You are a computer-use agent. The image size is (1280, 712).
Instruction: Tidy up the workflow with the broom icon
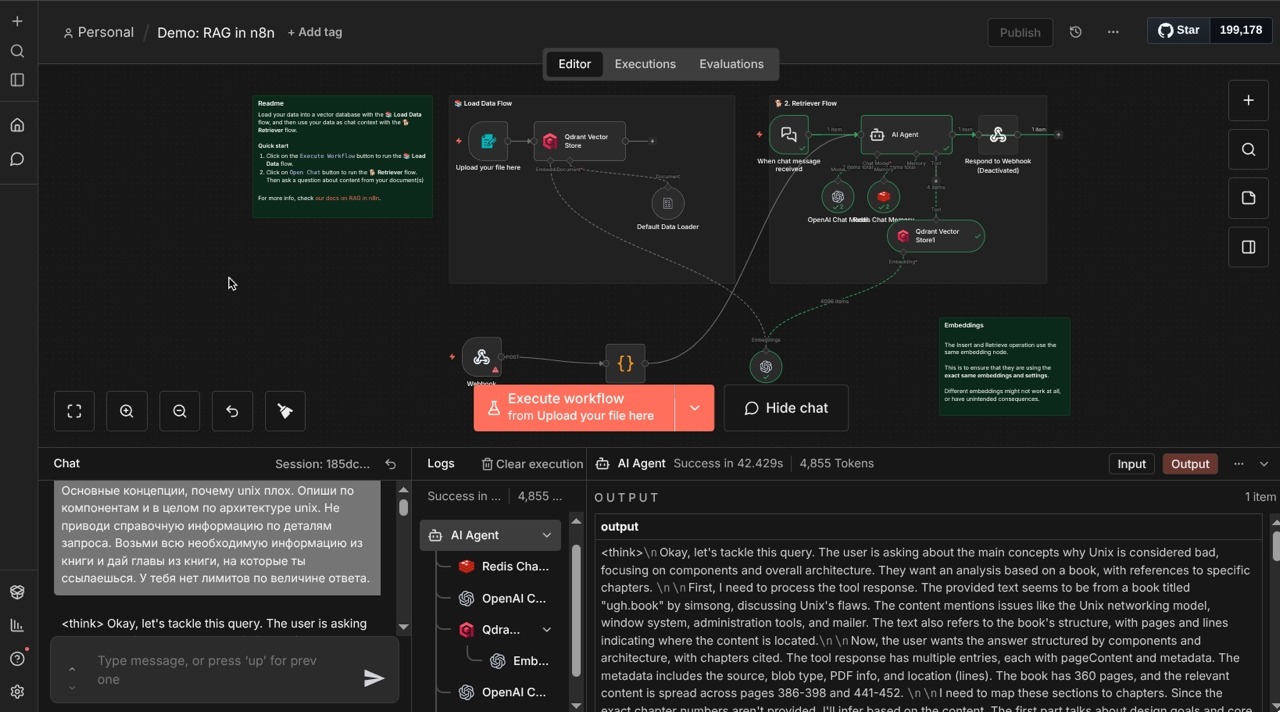(x=285, y=411)
